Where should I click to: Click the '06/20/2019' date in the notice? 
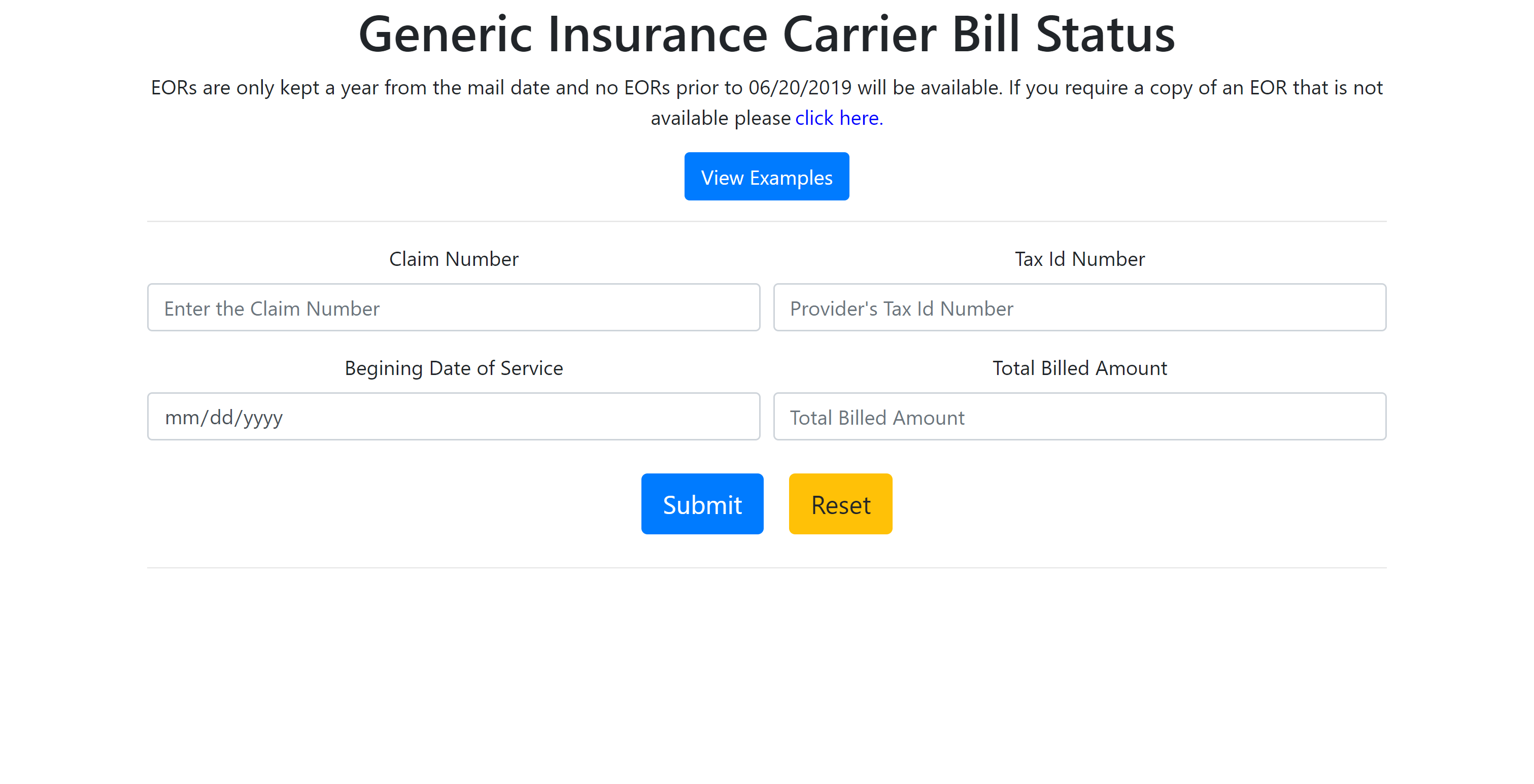coord(800,87)
